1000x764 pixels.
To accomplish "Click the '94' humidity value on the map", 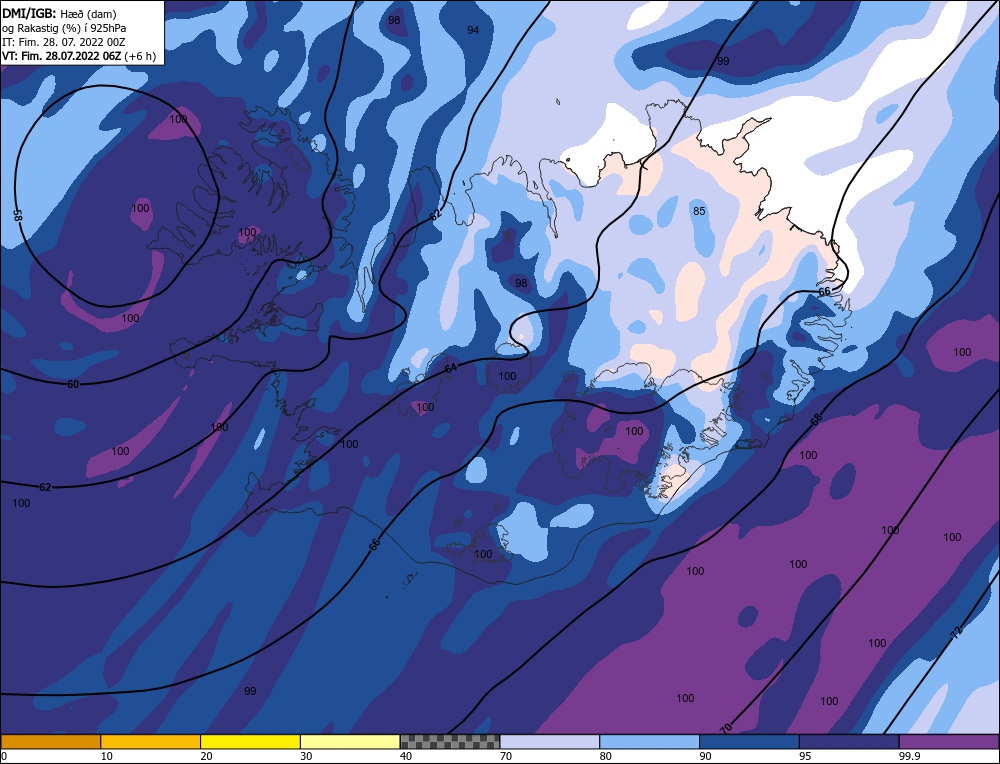I will coord(473,30).
